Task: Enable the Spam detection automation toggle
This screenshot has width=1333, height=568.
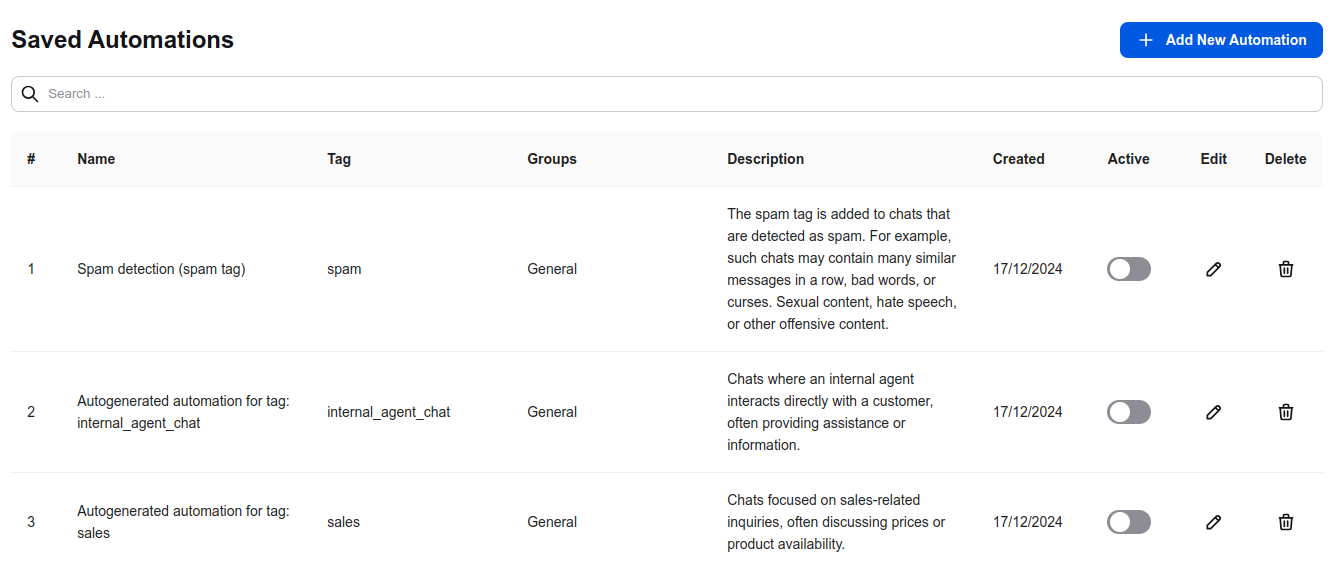Action: coord(1129,269)
